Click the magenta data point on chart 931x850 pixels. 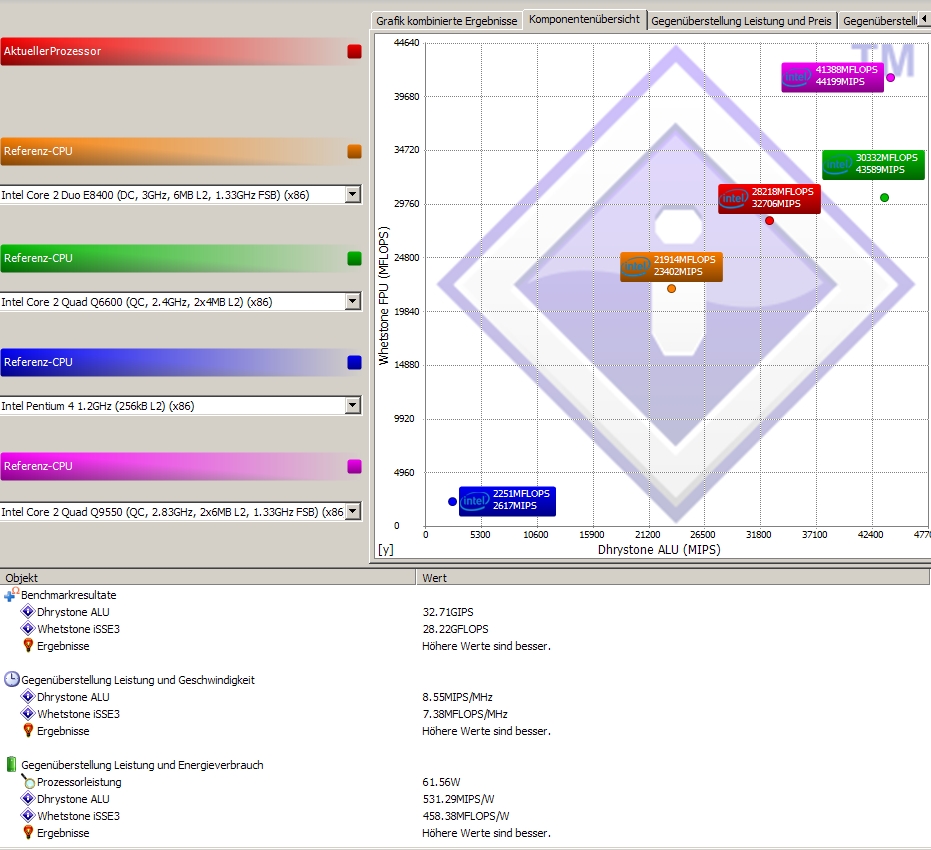coord(890,77)
